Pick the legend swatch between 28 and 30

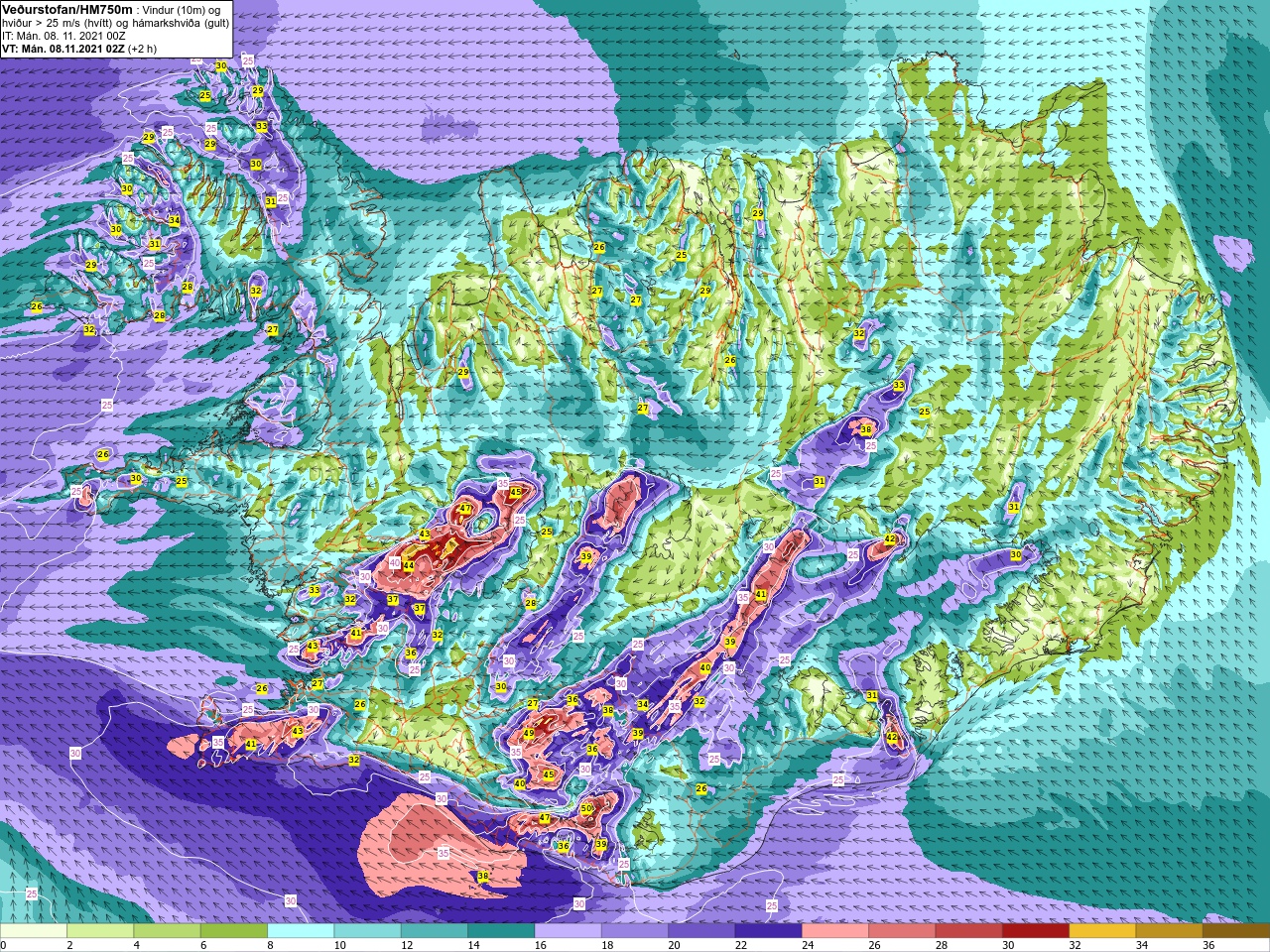968,931
